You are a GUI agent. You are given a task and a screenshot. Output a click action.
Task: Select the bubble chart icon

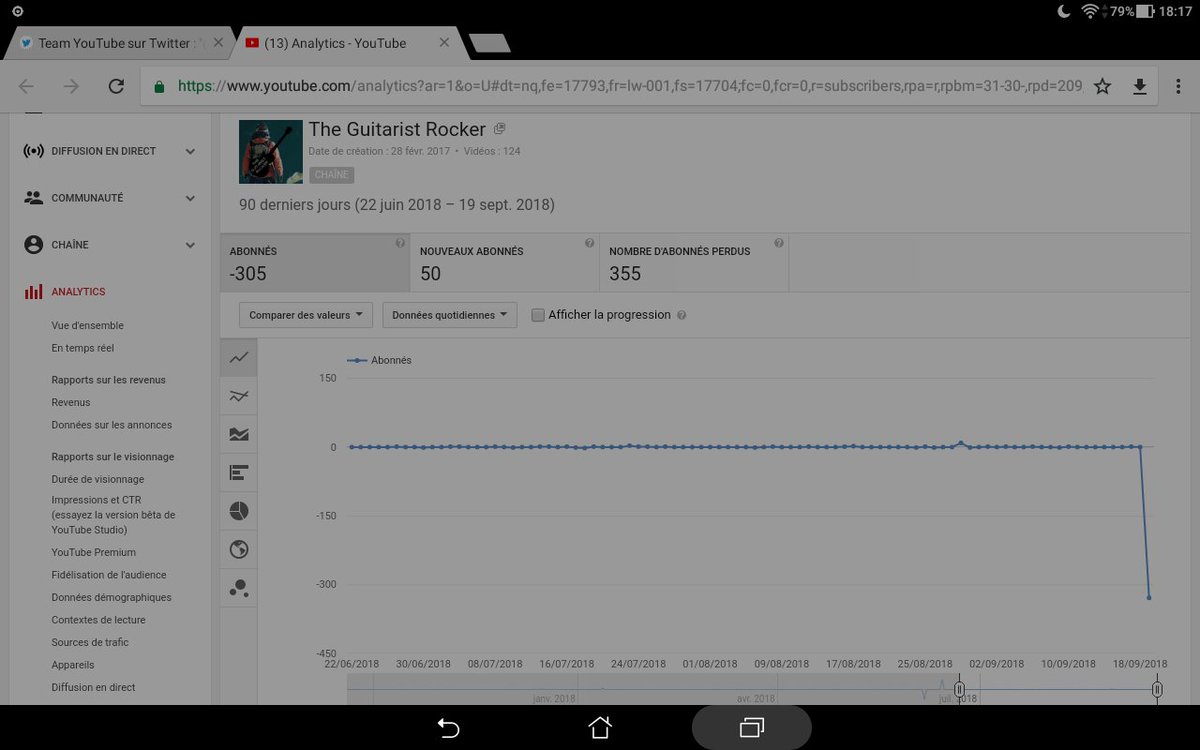tap(238, 588)
